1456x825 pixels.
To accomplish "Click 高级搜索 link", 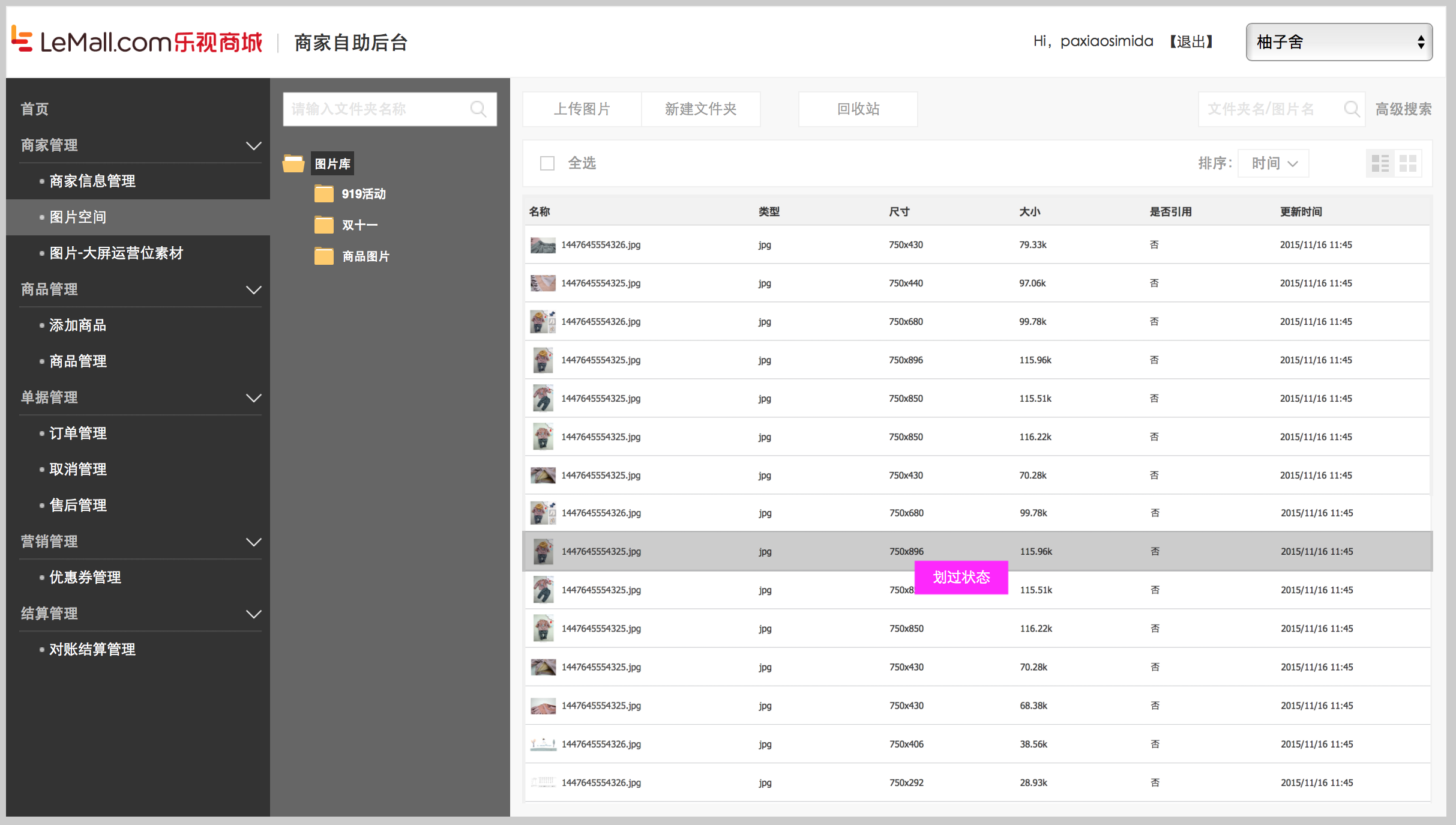I will pyautogui.click(x=1403, y=109).
